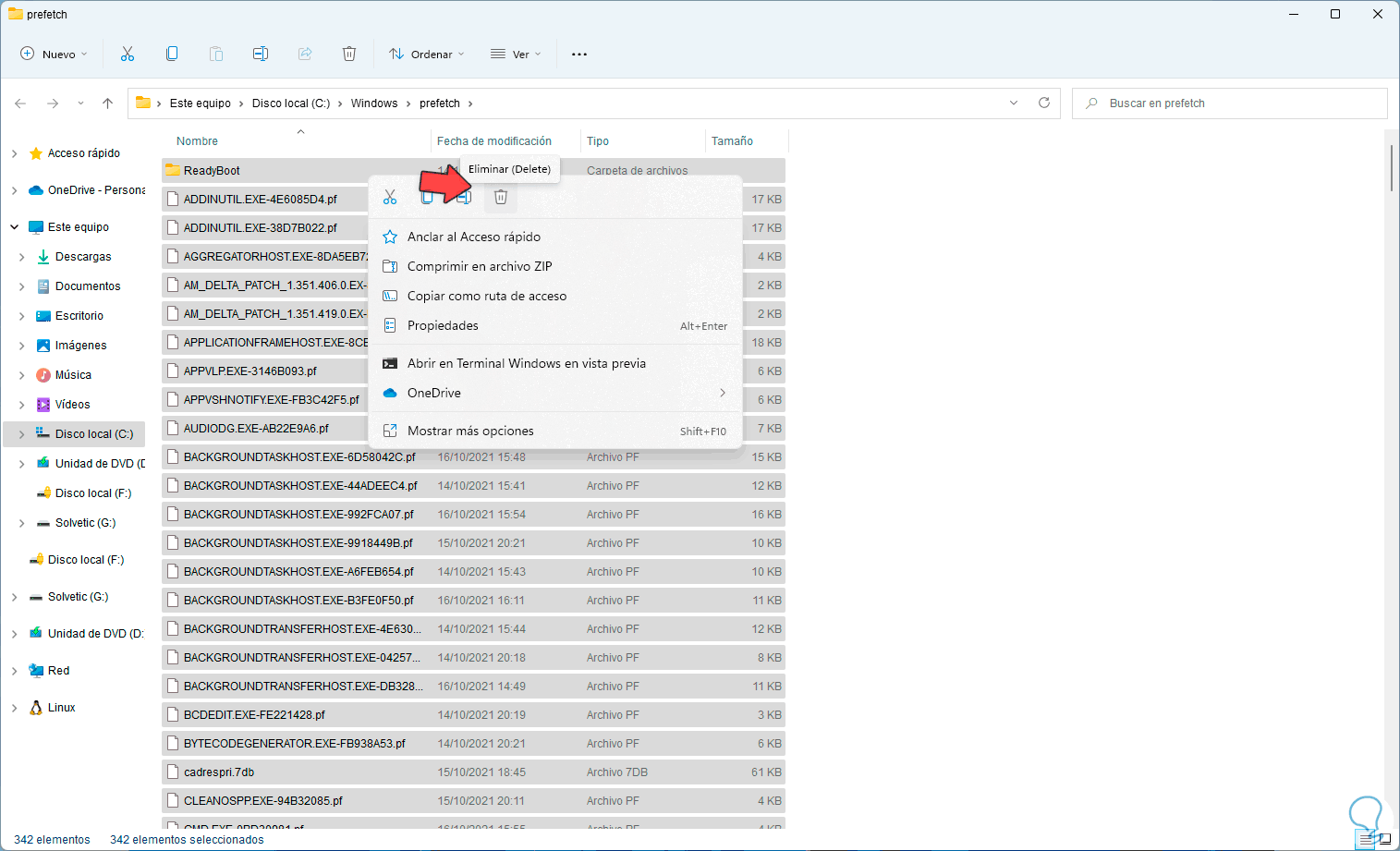Select Imágenes in the navigation pane
This screenshot has height=851, width=1400.
(80, 346)
